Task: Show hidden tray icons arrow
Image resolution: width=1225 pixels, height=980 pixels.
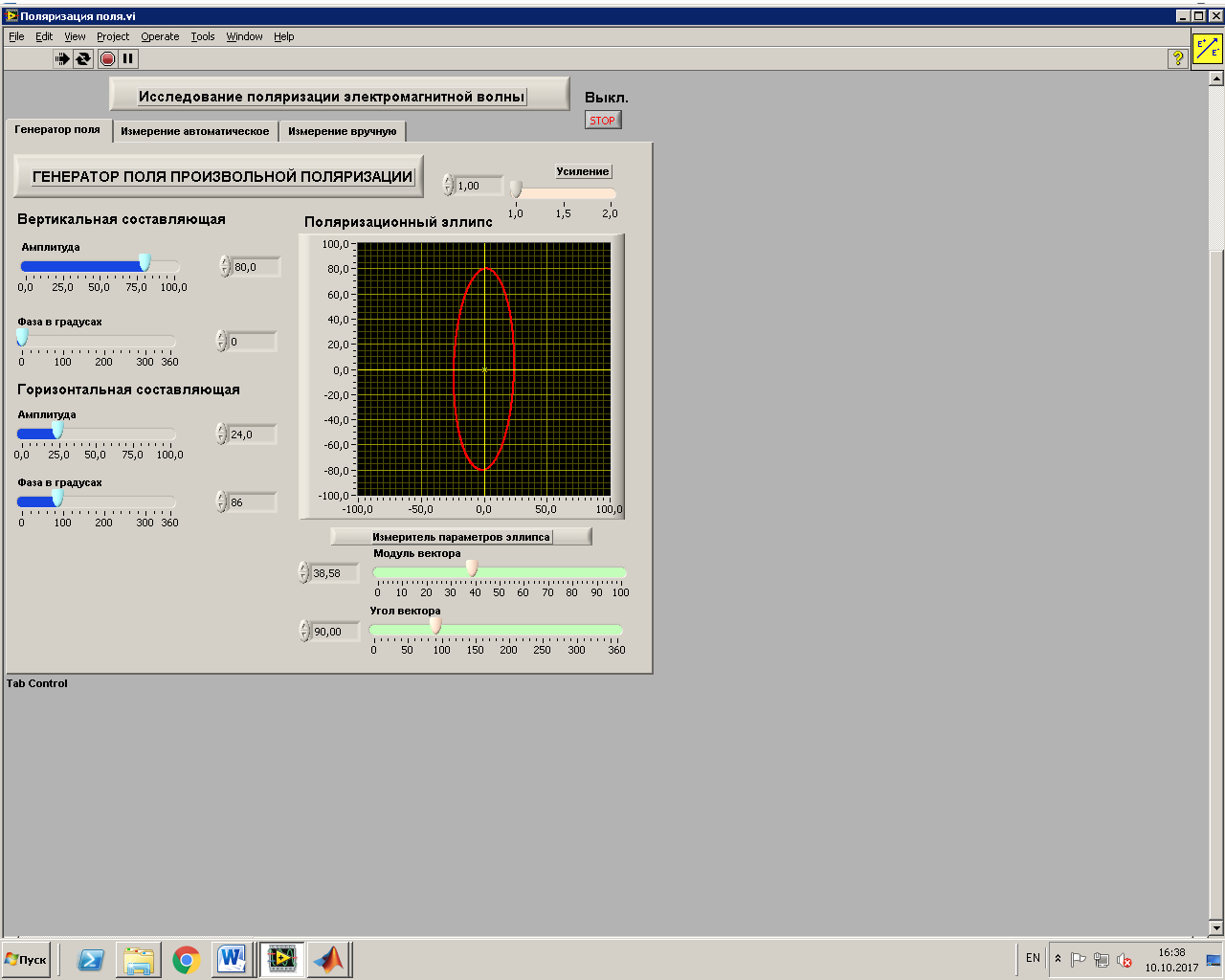Action: [1058, 959]
